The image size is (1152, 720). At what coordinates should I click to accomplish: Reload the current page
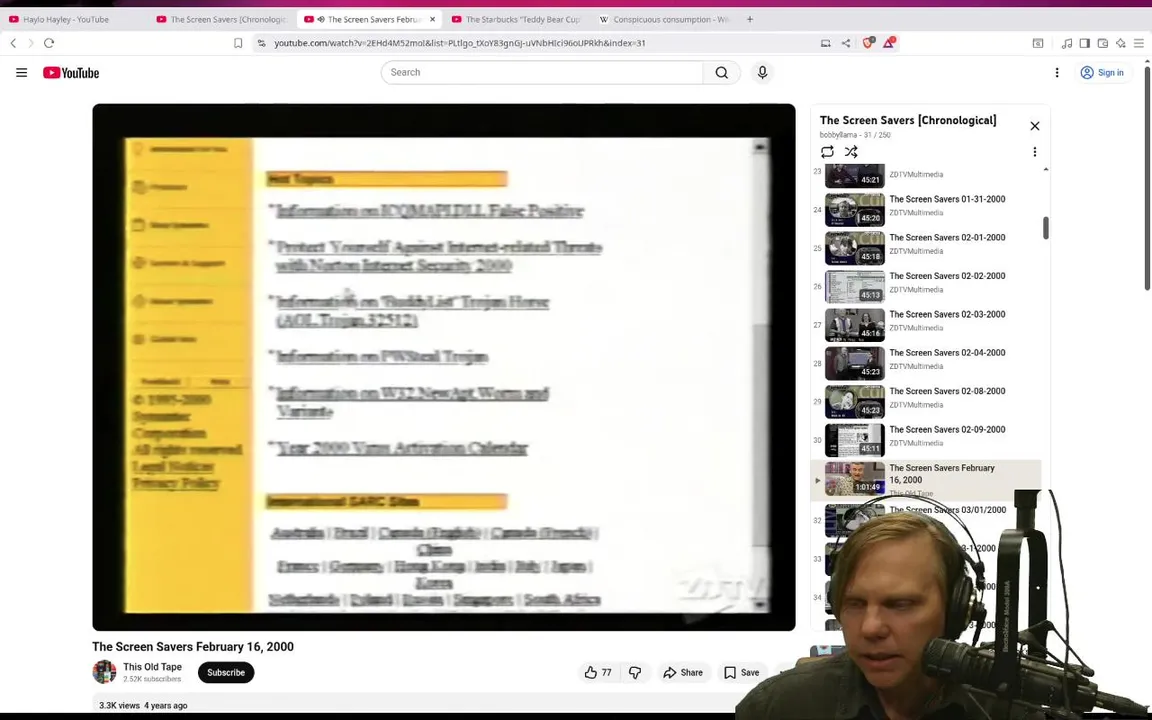(49, 43)
